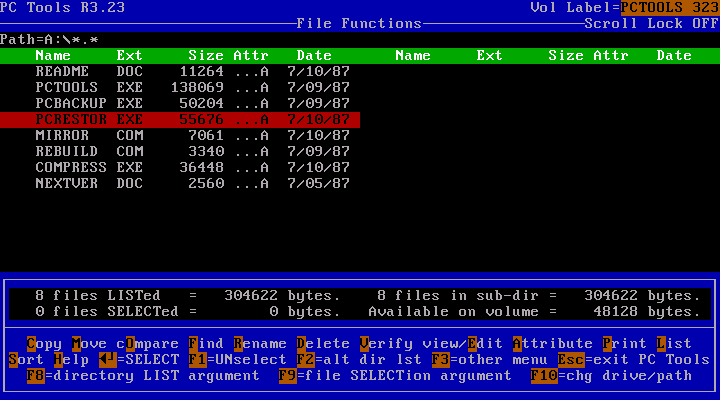Click F10=chg drive/path
Screen dimensions: 720x400
click(611, 376)
